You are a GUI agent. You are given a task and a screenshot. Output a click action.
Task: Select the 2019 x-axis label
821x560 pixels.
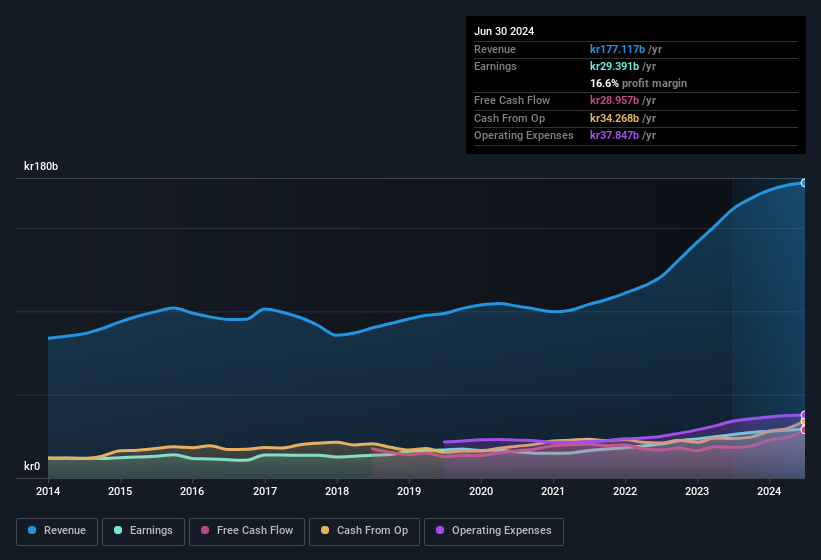409,491
